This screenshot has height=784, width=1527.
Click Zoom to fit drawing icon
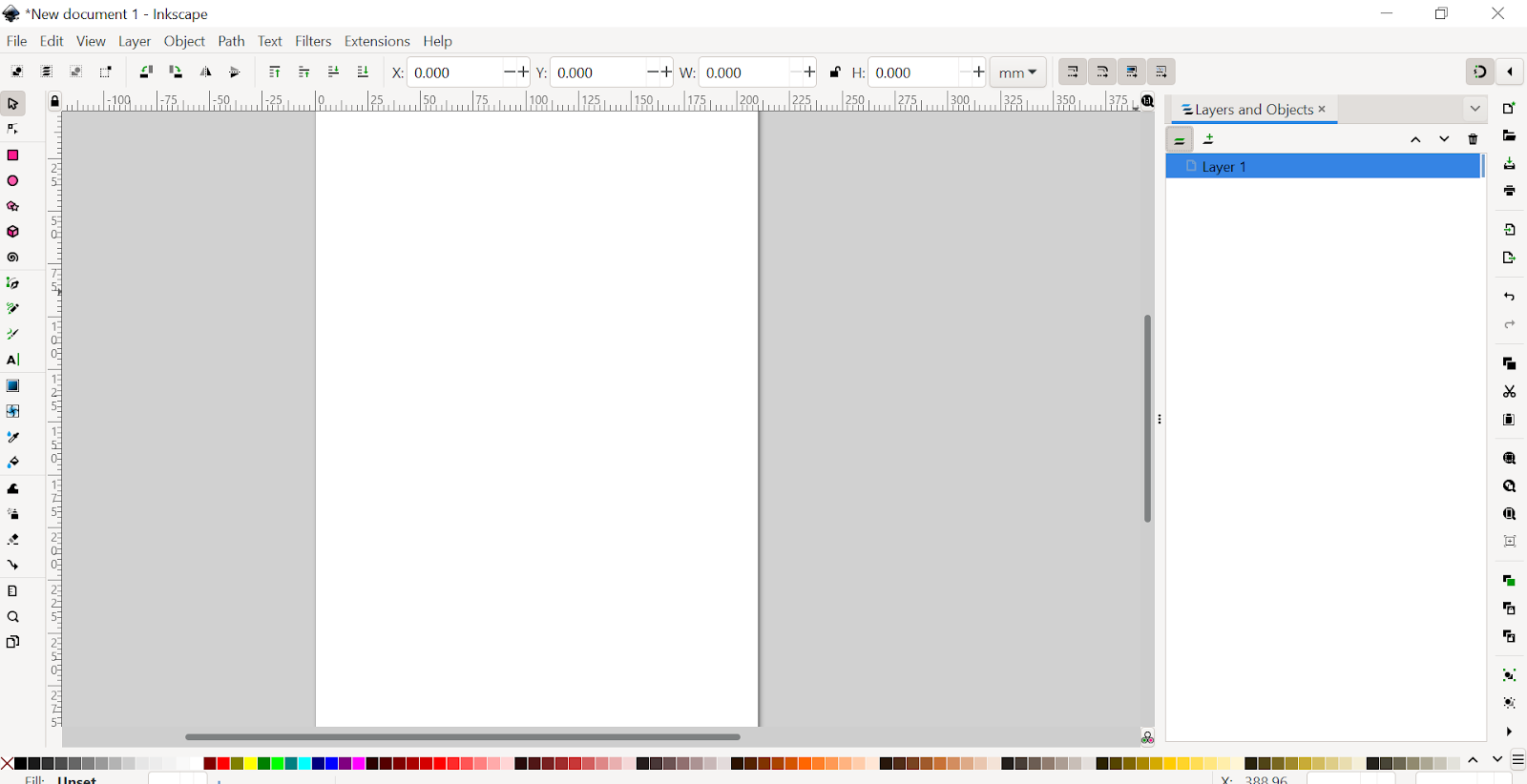(1509, 486)
